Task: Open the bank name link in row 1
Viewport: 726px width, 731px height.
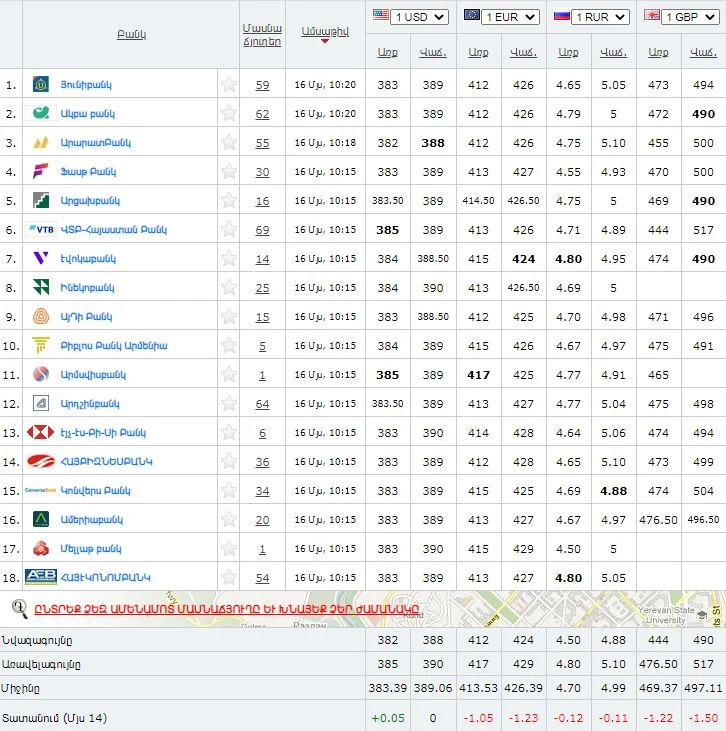Action: click(86, 84)
